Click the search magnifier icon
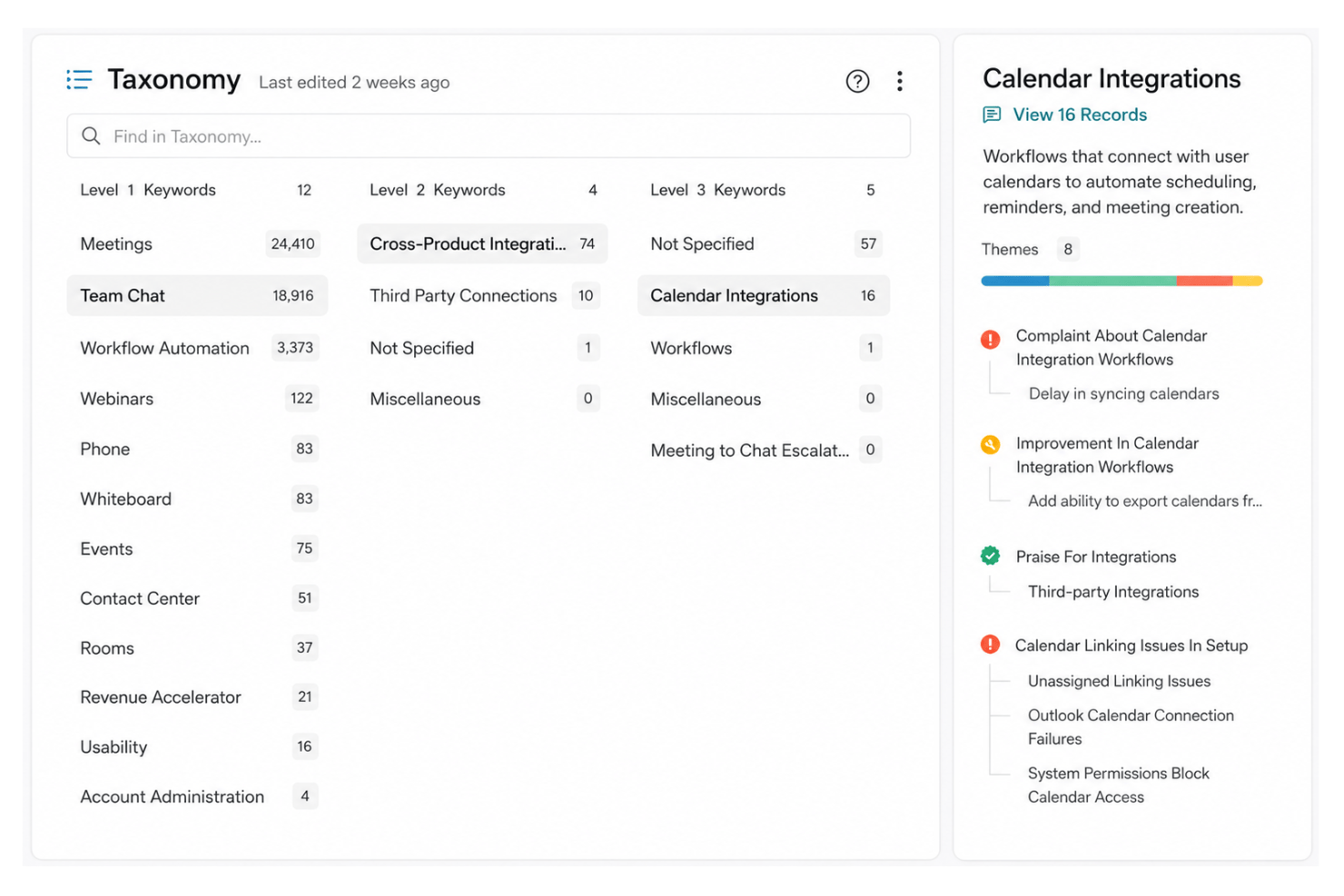Screen dimensions: 1344x896 tap(91, 136)
